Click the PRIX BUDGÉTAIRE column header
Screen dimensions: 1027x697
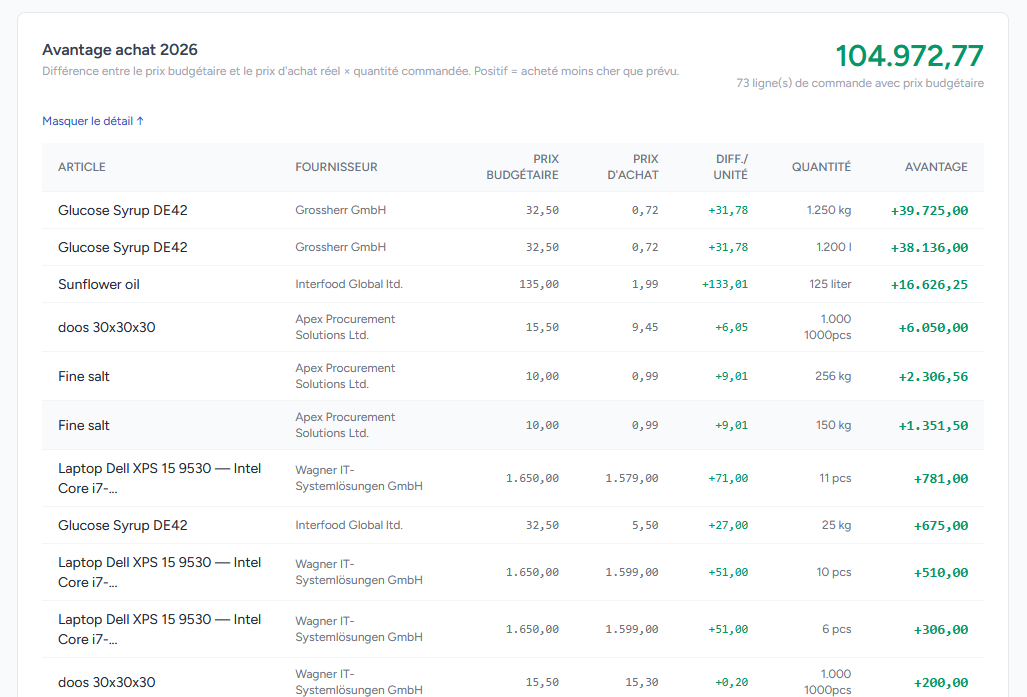[522, 167]
